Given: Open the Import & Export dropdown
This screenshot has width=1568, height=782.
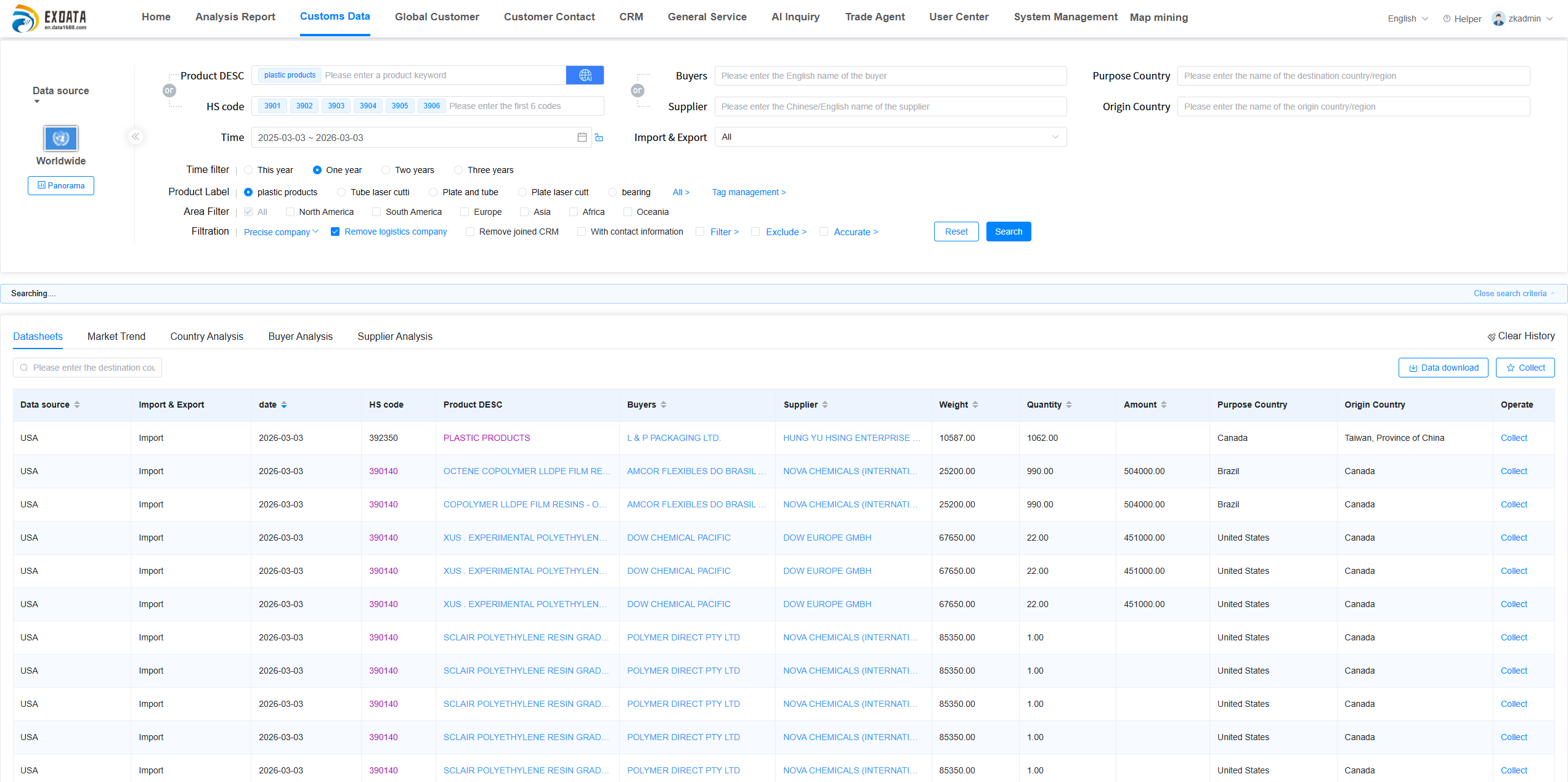Looking at the screenshot, I should 890,137.
